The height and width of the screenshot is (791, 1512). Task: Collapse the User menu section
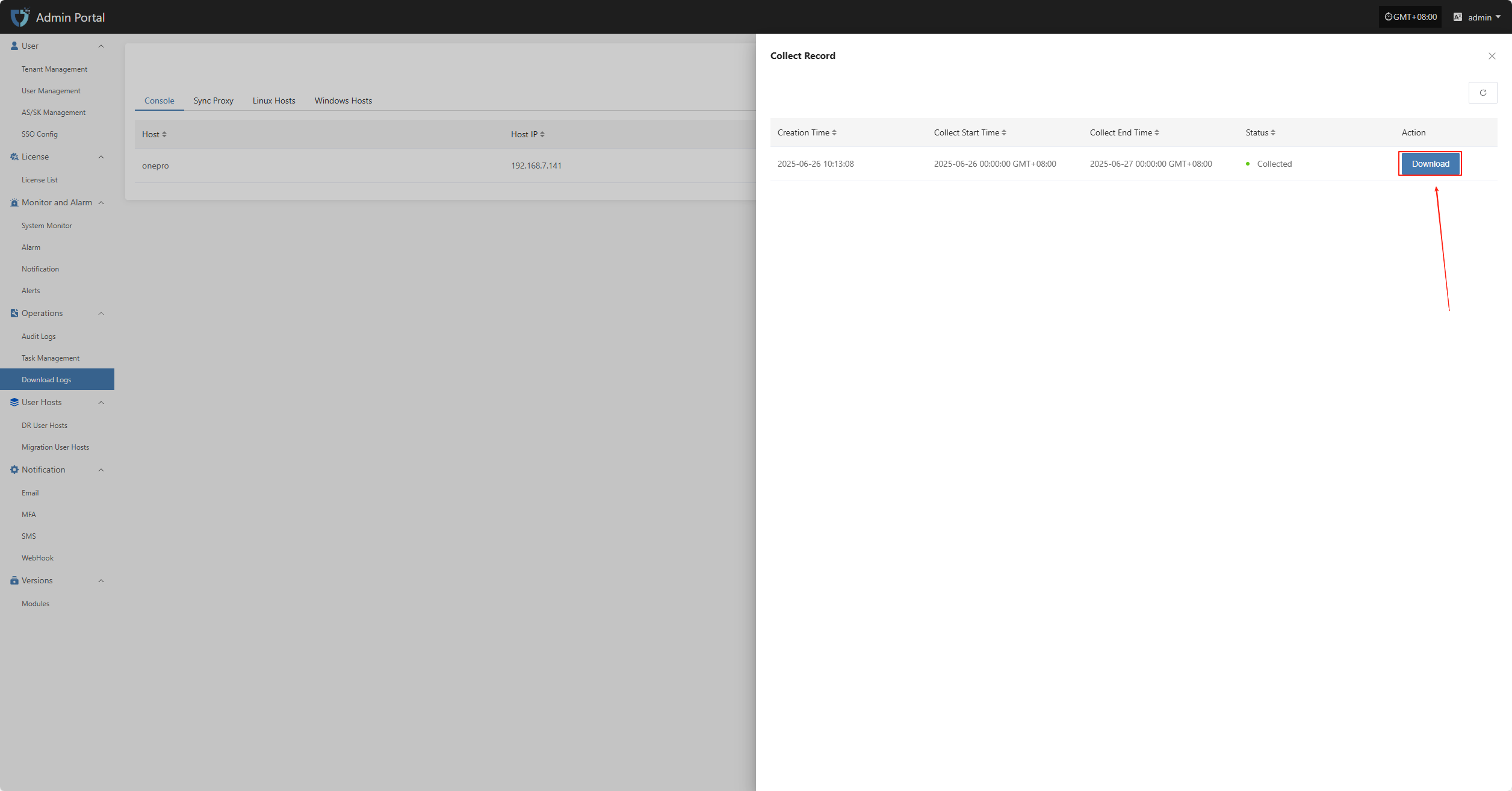[101, 46]
